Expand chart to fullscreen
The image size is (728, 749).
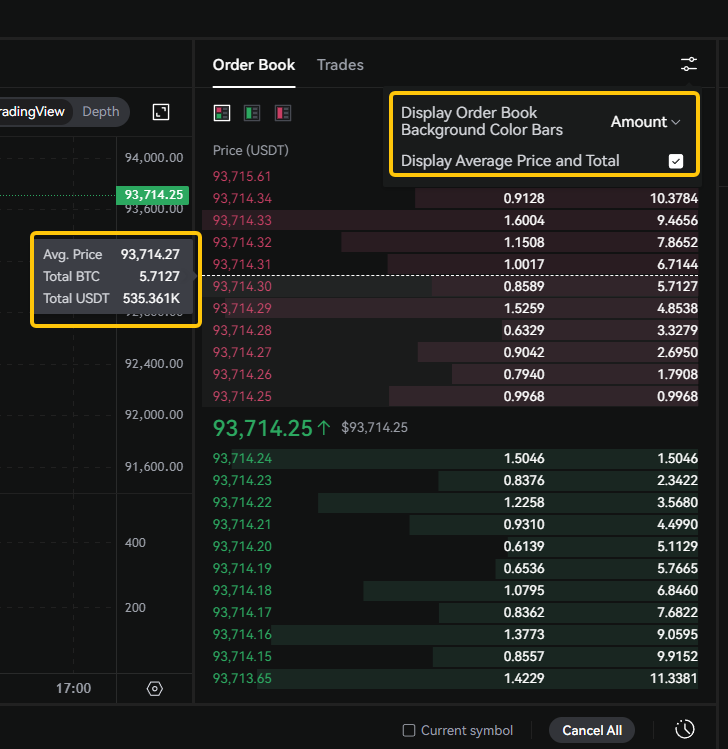(x=161, y=112)
